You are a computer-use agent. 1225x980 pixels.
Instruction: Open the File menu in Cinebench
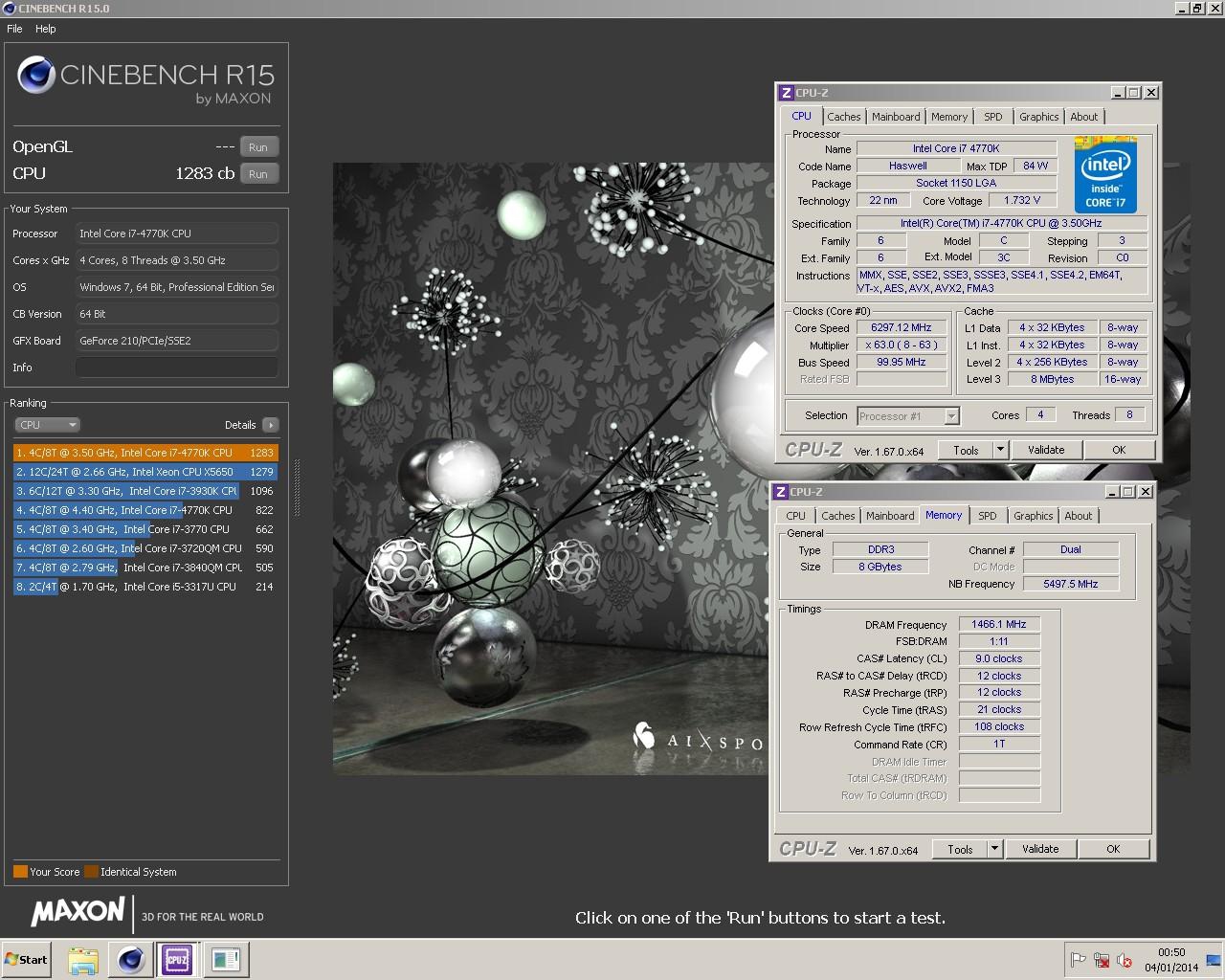point(14,29)
